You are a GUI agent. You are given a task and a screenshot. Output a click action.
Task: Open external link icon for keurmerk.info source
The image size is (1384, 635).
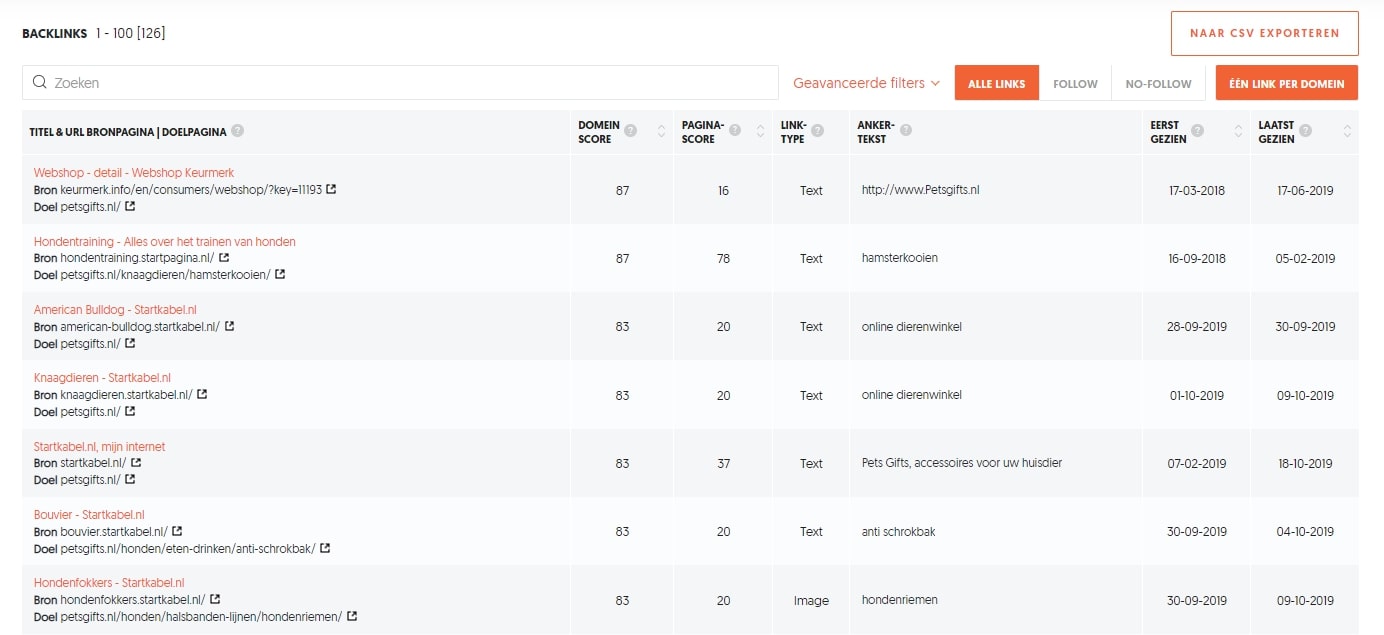coord(331,189)
